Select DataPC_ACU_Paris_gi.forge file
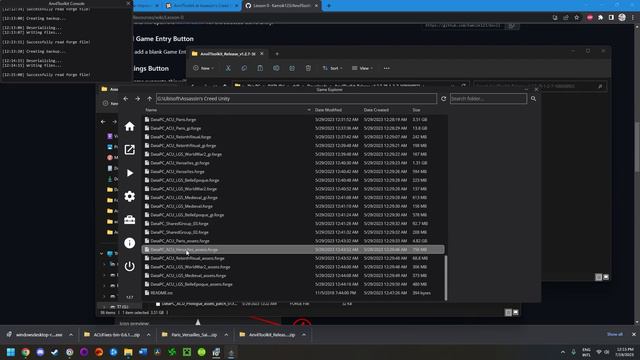 click(x=293, y=128)
